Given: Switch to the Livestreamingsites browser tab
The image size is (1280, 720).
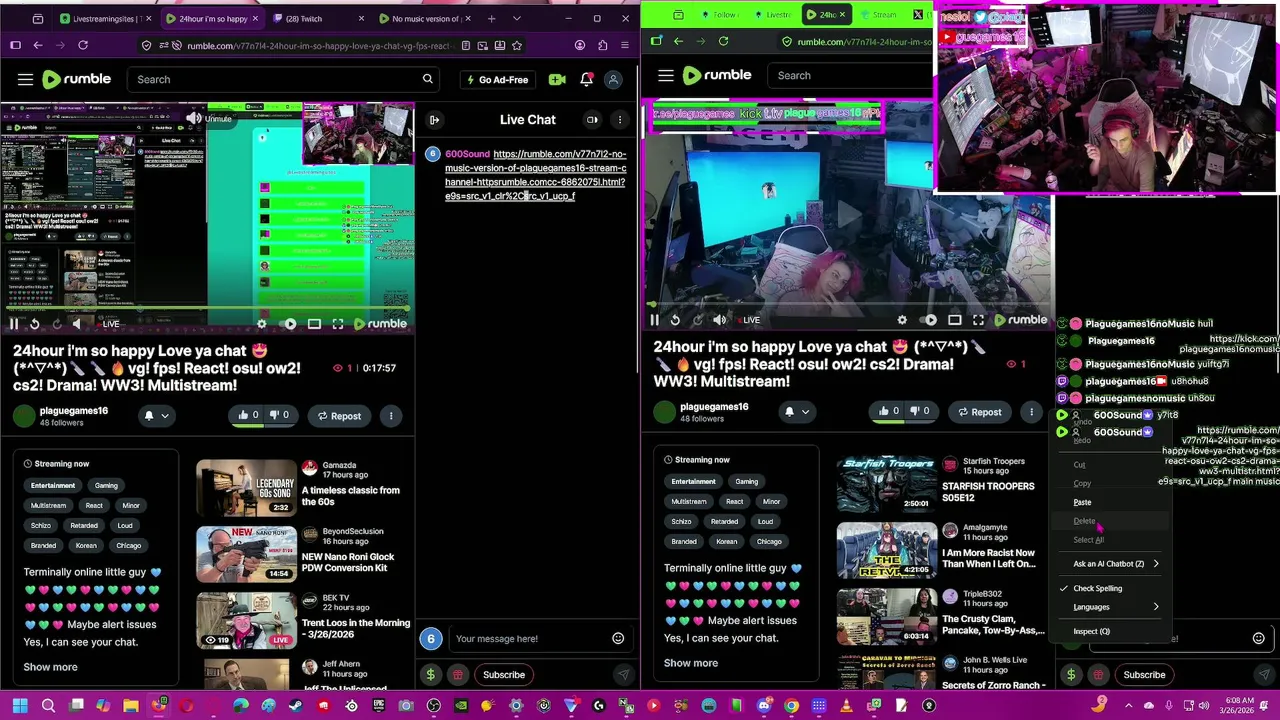Looking at the screenshot, I should 104,18.
